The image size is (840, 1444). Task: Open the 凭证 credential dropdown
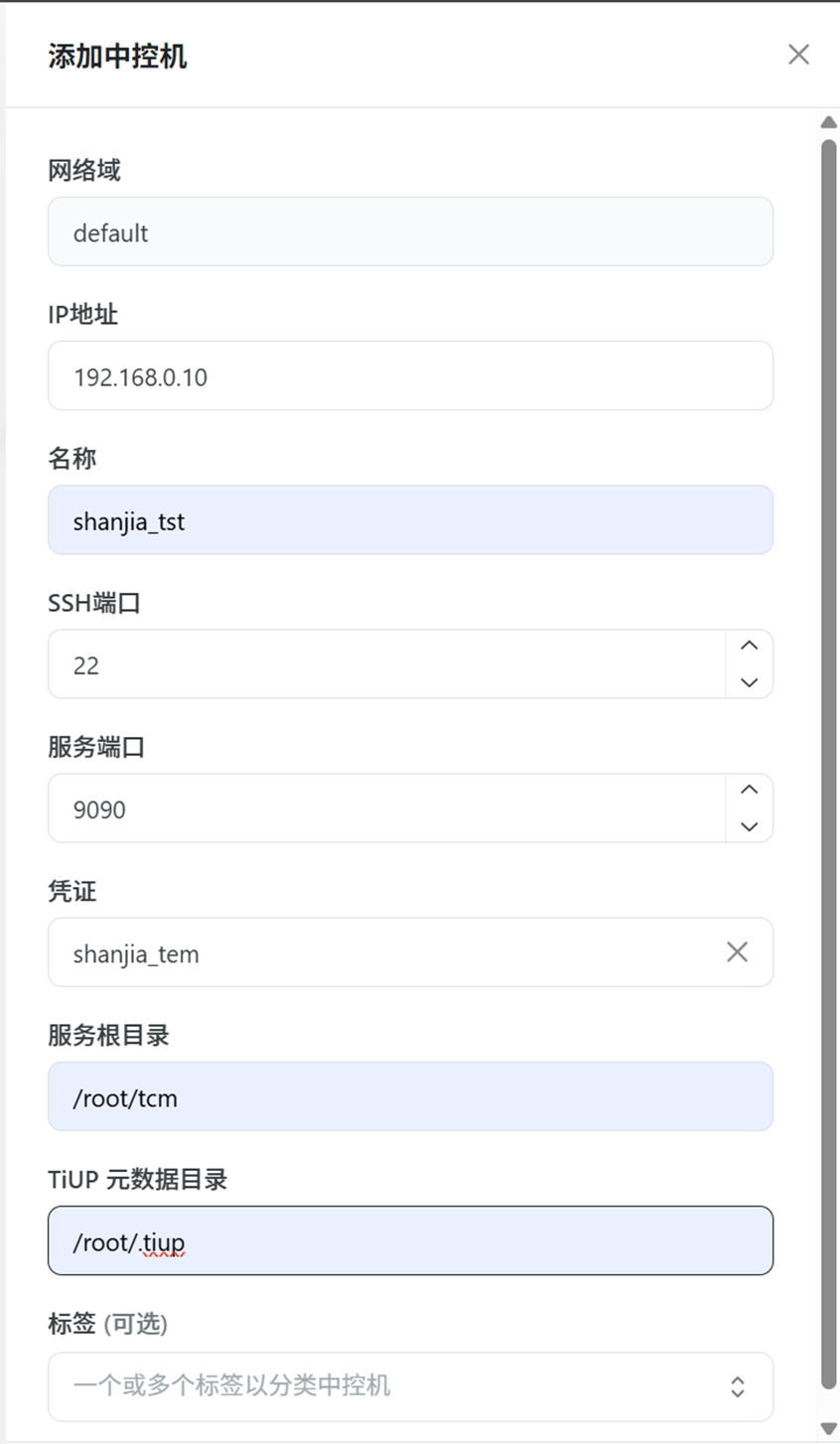pos(387,952)
